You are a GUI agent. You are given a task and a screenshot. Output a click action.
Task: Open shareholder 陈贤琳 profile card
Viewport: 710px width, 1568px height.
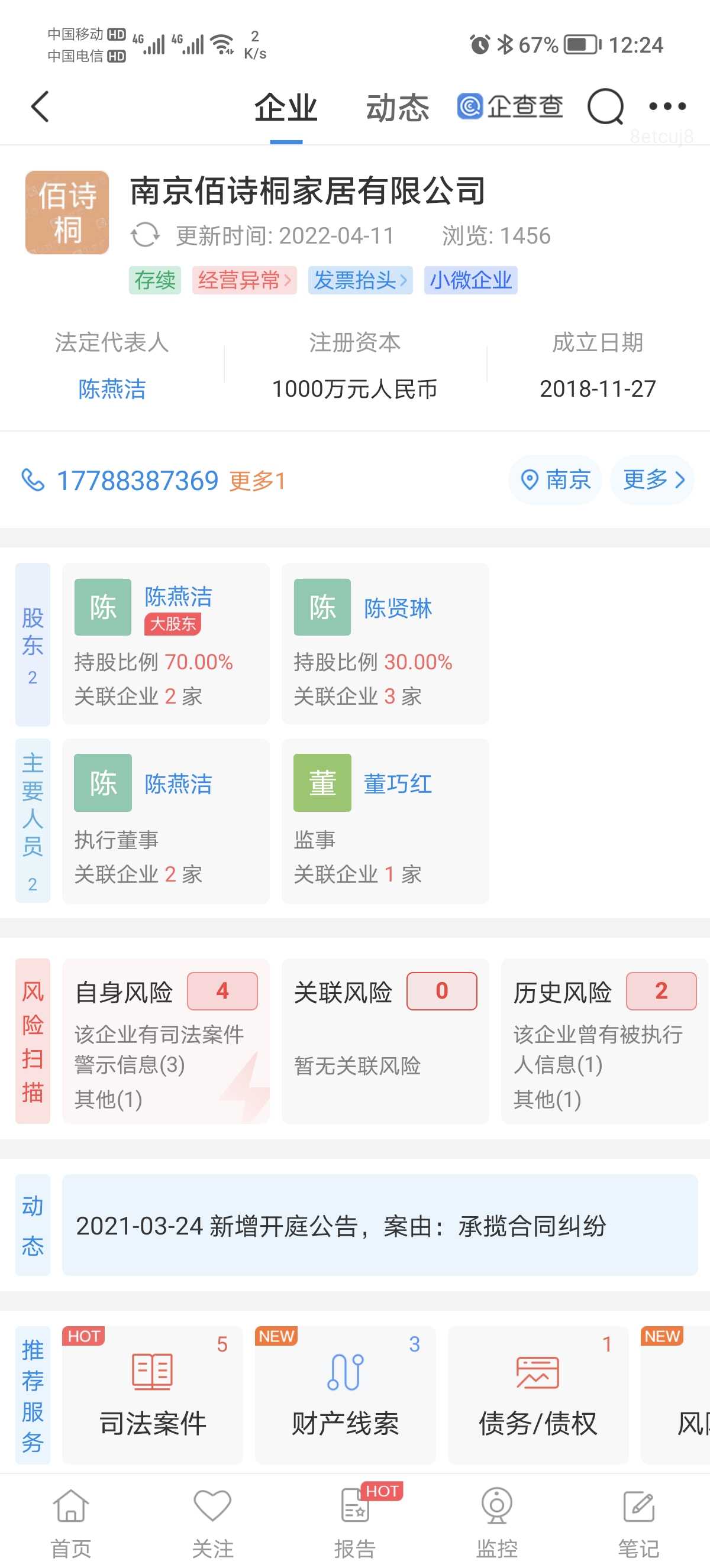coord(385,643)
